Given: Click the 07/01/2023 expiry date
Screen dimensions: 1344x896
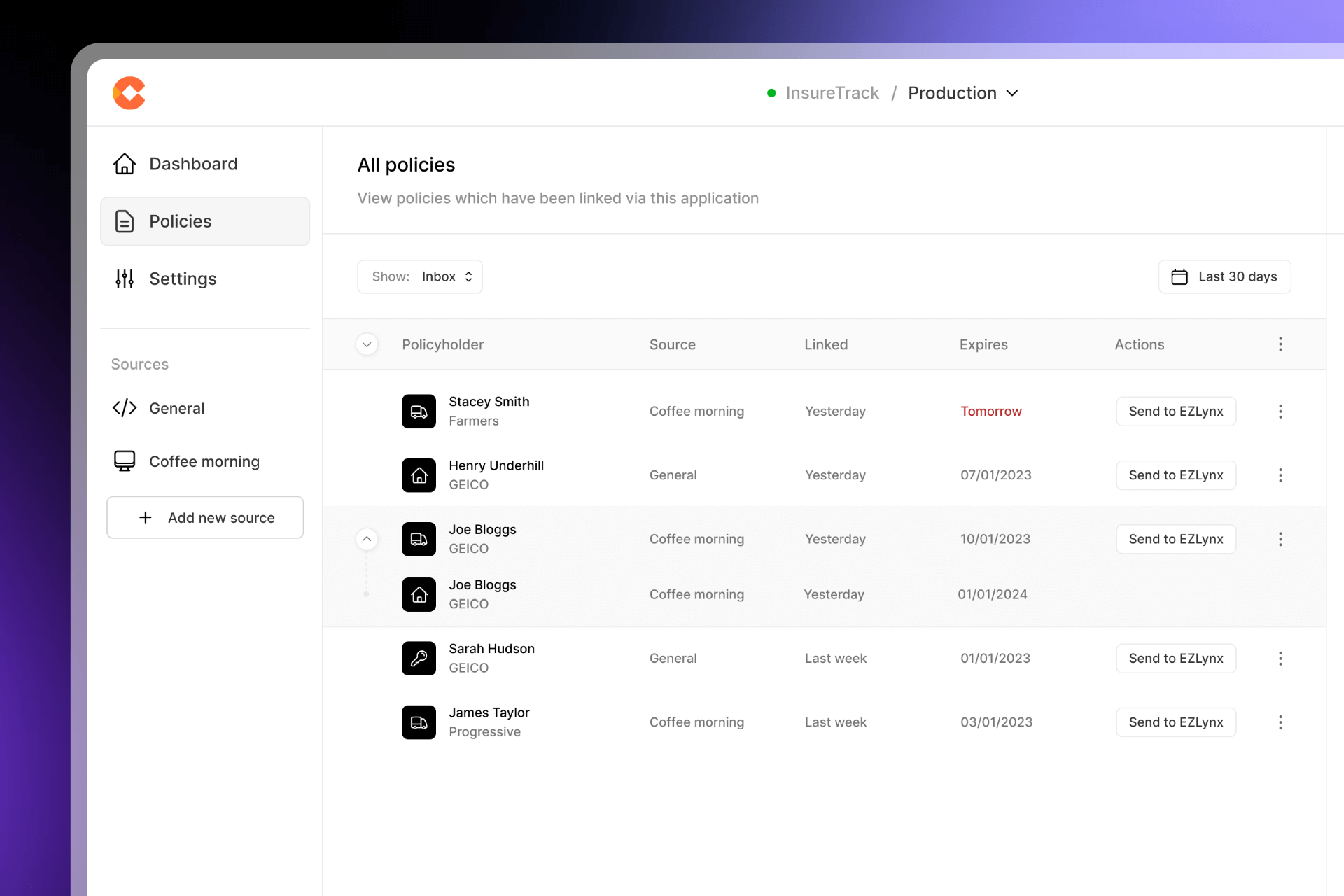Looking at the screenshot, I should click(995, 475).
